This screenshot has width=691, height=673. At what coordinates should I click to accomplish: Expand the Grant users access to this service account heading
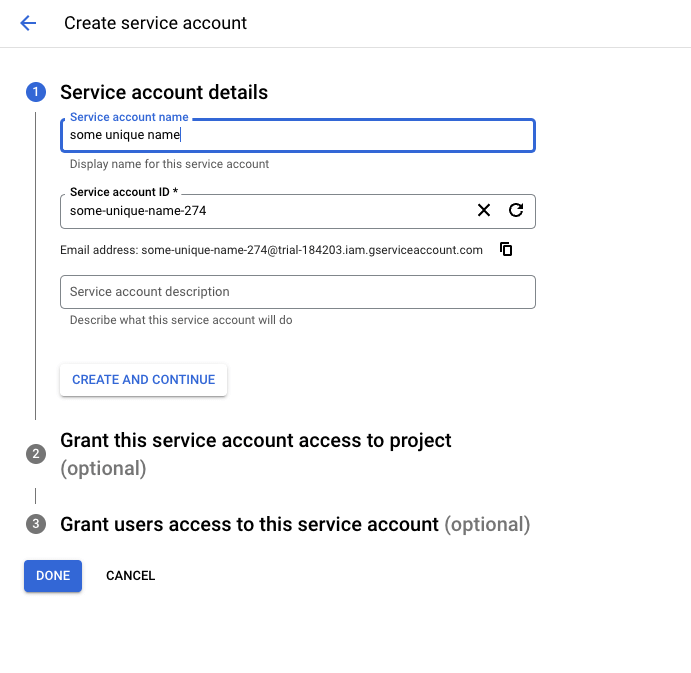pos(250,524)
